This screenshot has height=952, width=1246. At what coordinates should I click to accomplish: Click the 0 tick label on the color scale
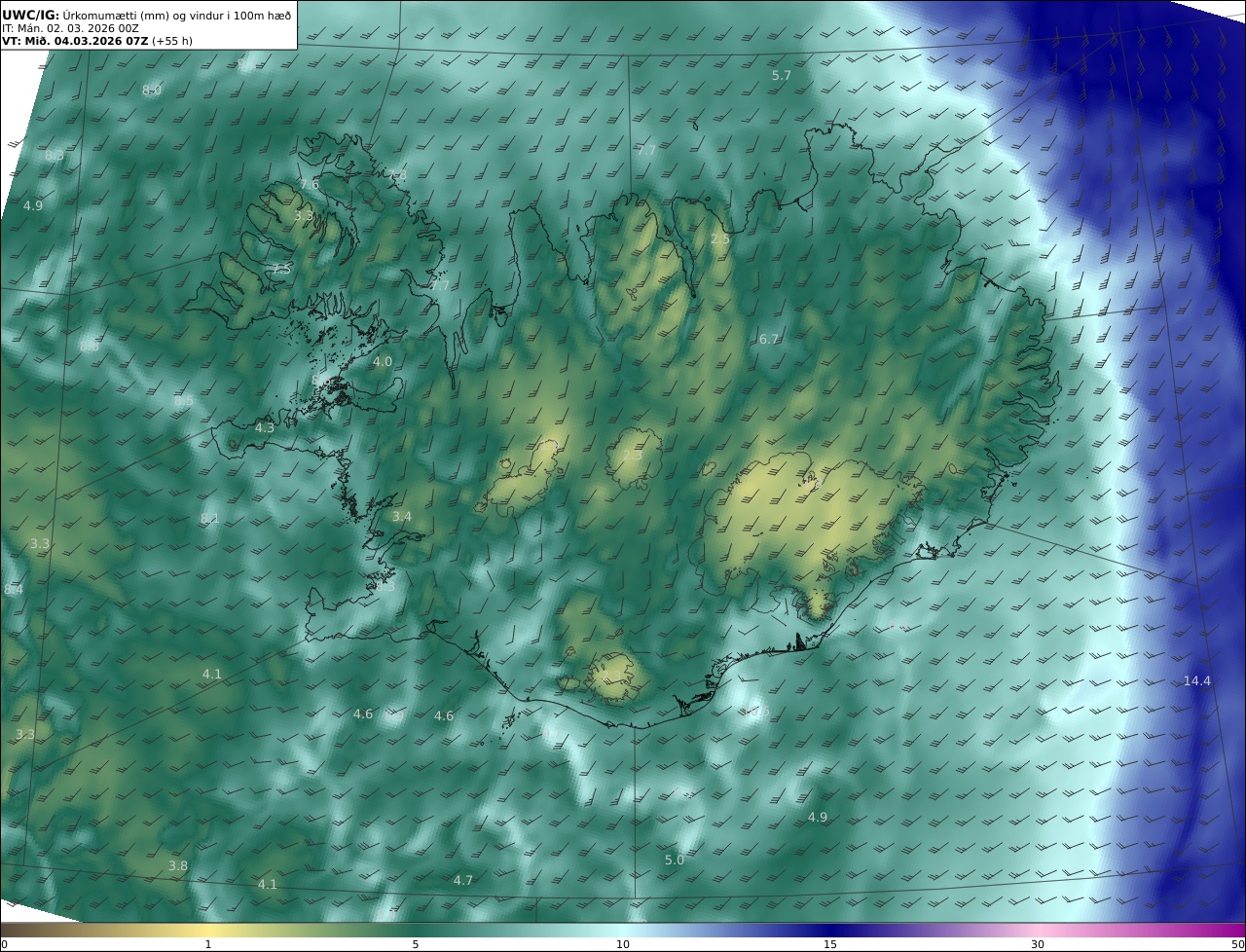point(4,944)
